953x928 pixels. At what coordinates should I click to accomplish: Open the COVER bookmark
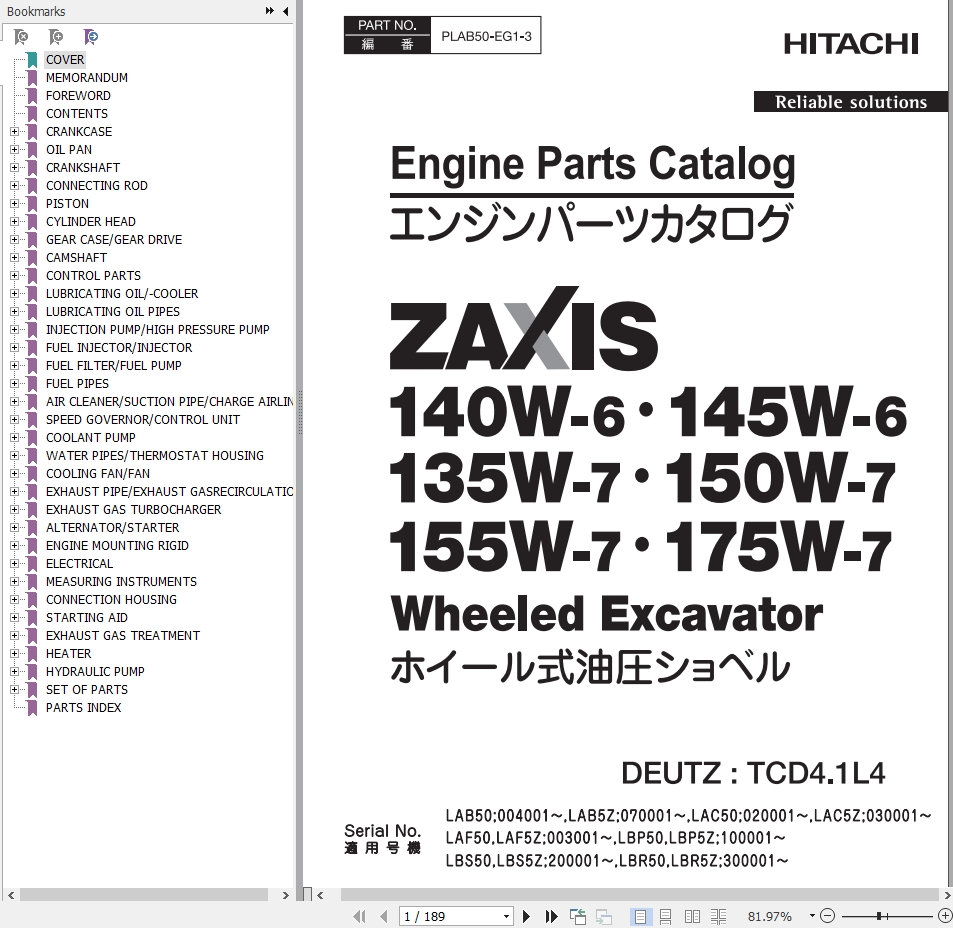tap(65, 60)
